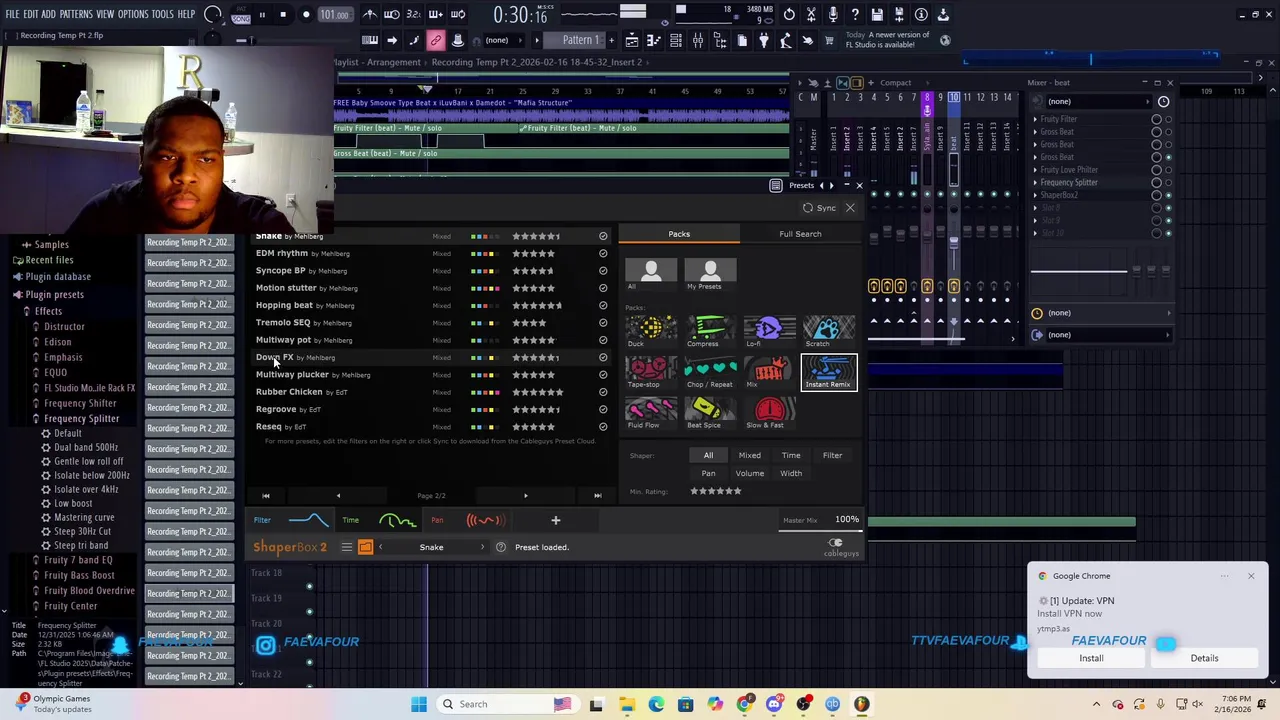This screenshot has width=1280, height=720.
Task: Click the FL toolbar save icon
Action: pos(877,14)
